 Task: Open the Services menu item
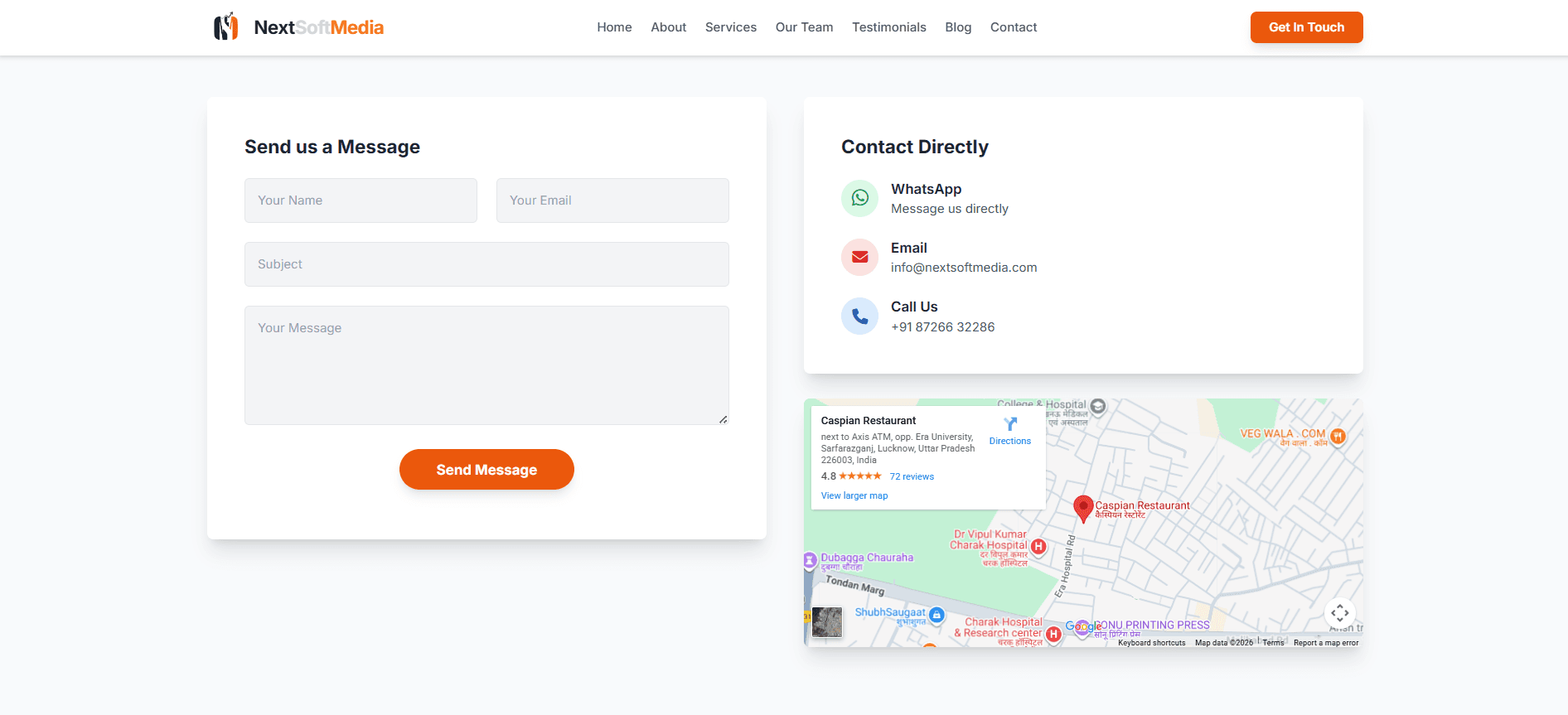[730, 27]
